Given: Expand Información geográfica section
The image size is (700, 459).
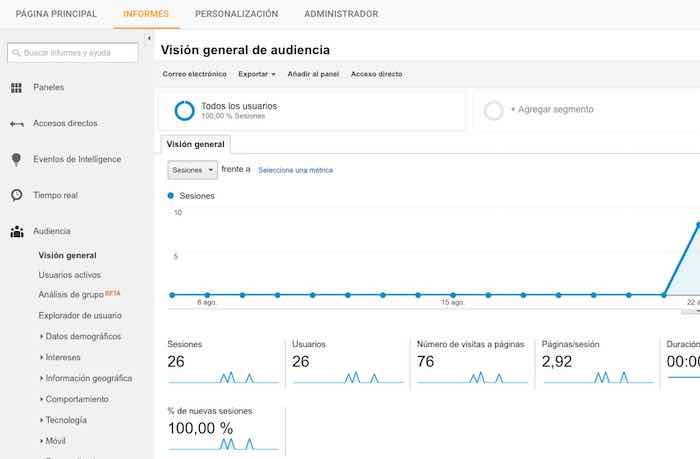Looking at the screenshot, I should tap(88, 378).
